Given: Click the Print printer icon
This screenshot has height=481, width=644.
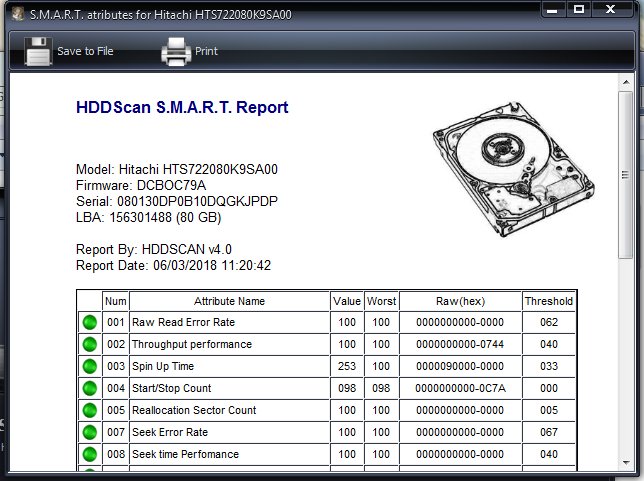Looking at the screenshot, I should pyautogui.click(x=176, y=51).
